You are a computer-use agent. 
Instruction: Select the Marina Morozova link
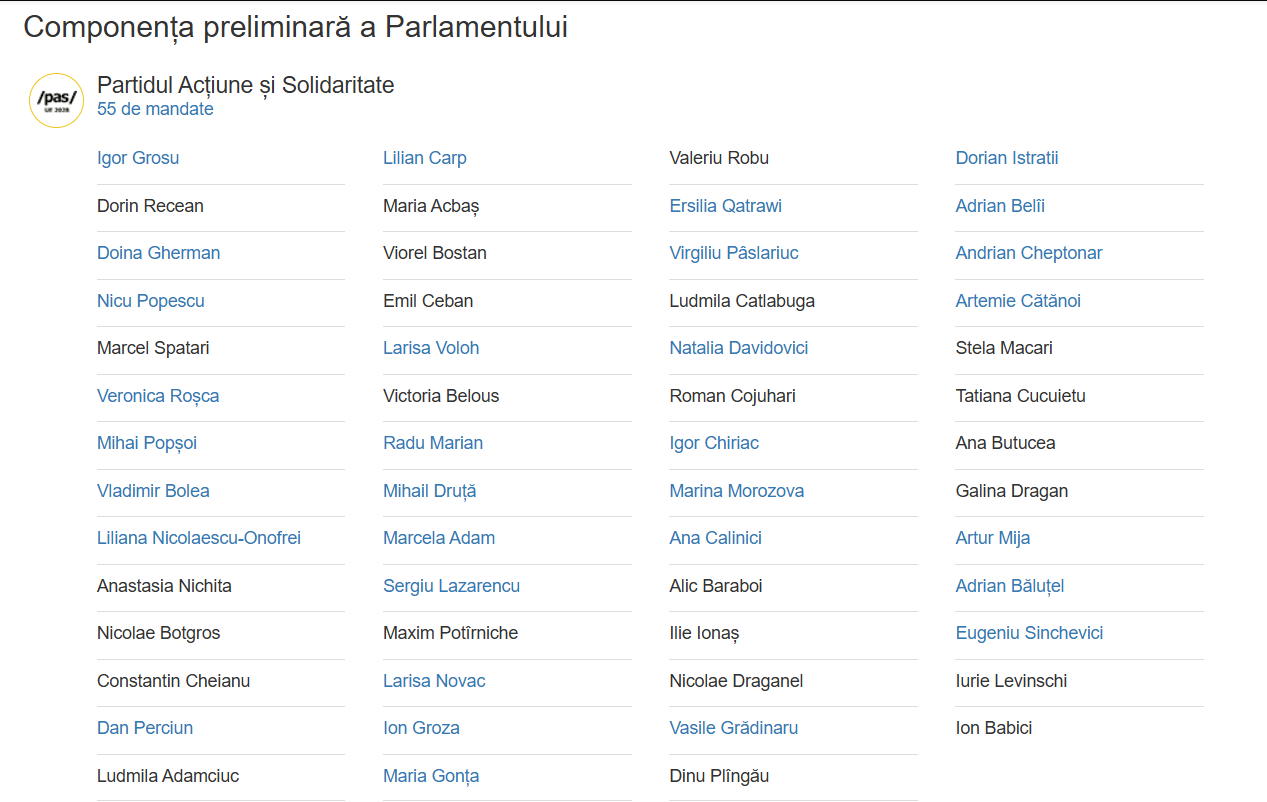737,491
